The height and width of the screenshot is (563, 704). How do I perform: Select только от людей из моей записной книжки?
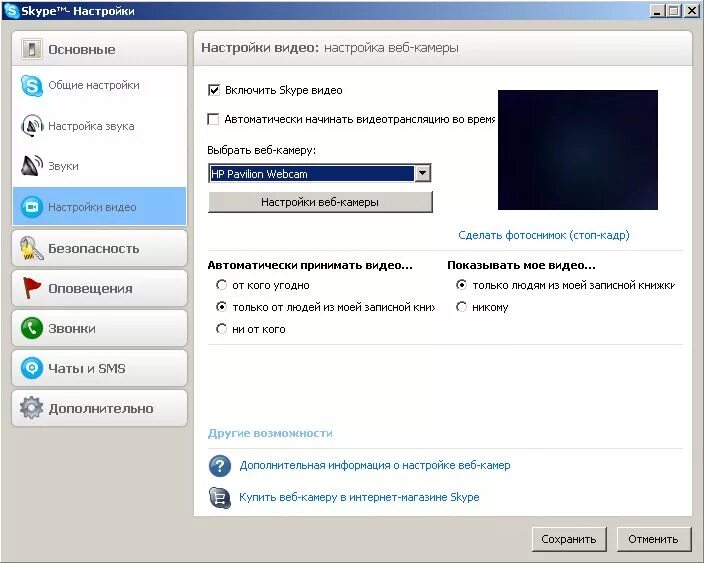pyautogui.click(x=221, y=307)
